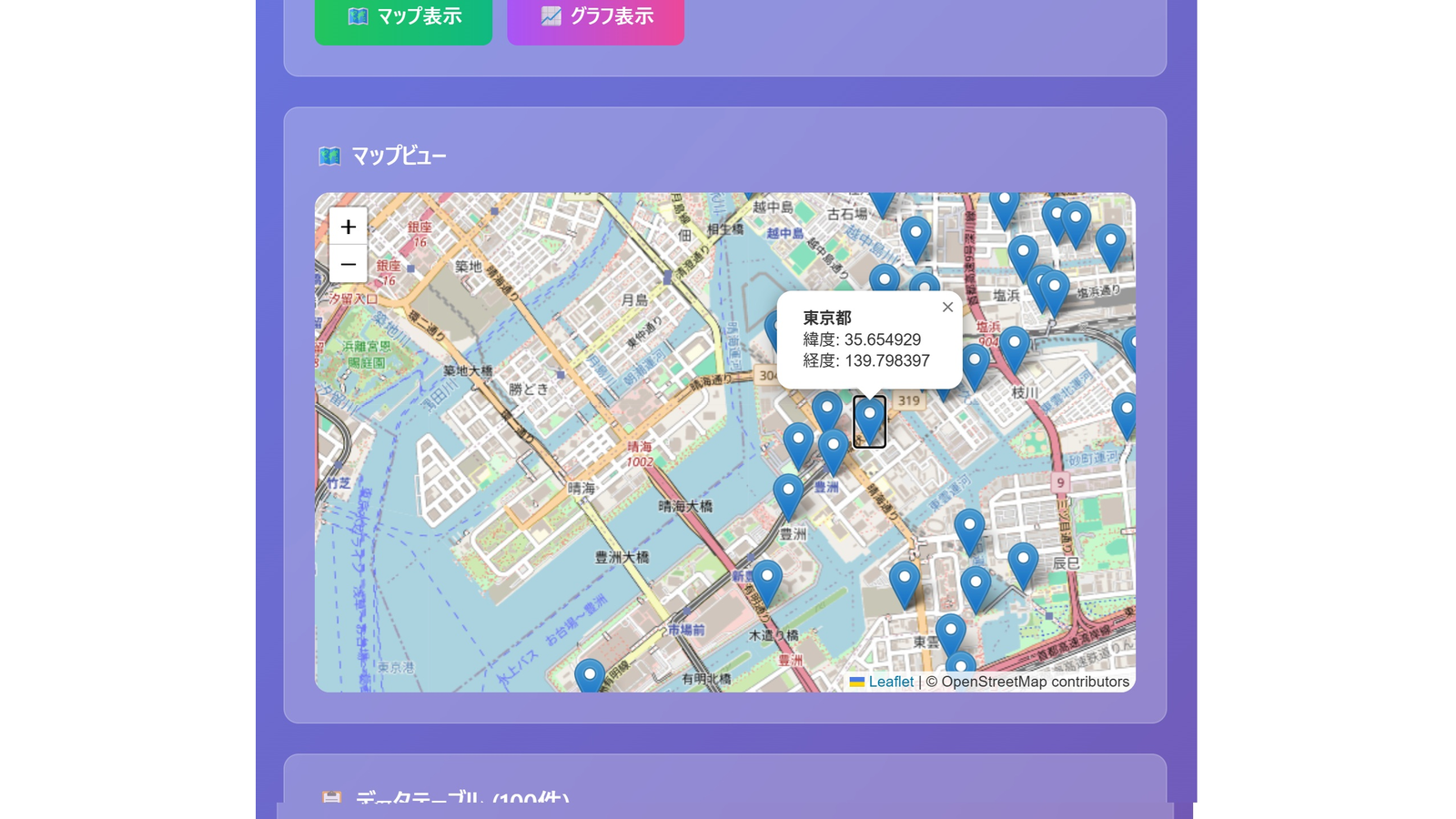Select the marker at the map's bottom-left near 有明北橋
The width and height of the screenshot is (1456, 819).
[x=590, y=675]
